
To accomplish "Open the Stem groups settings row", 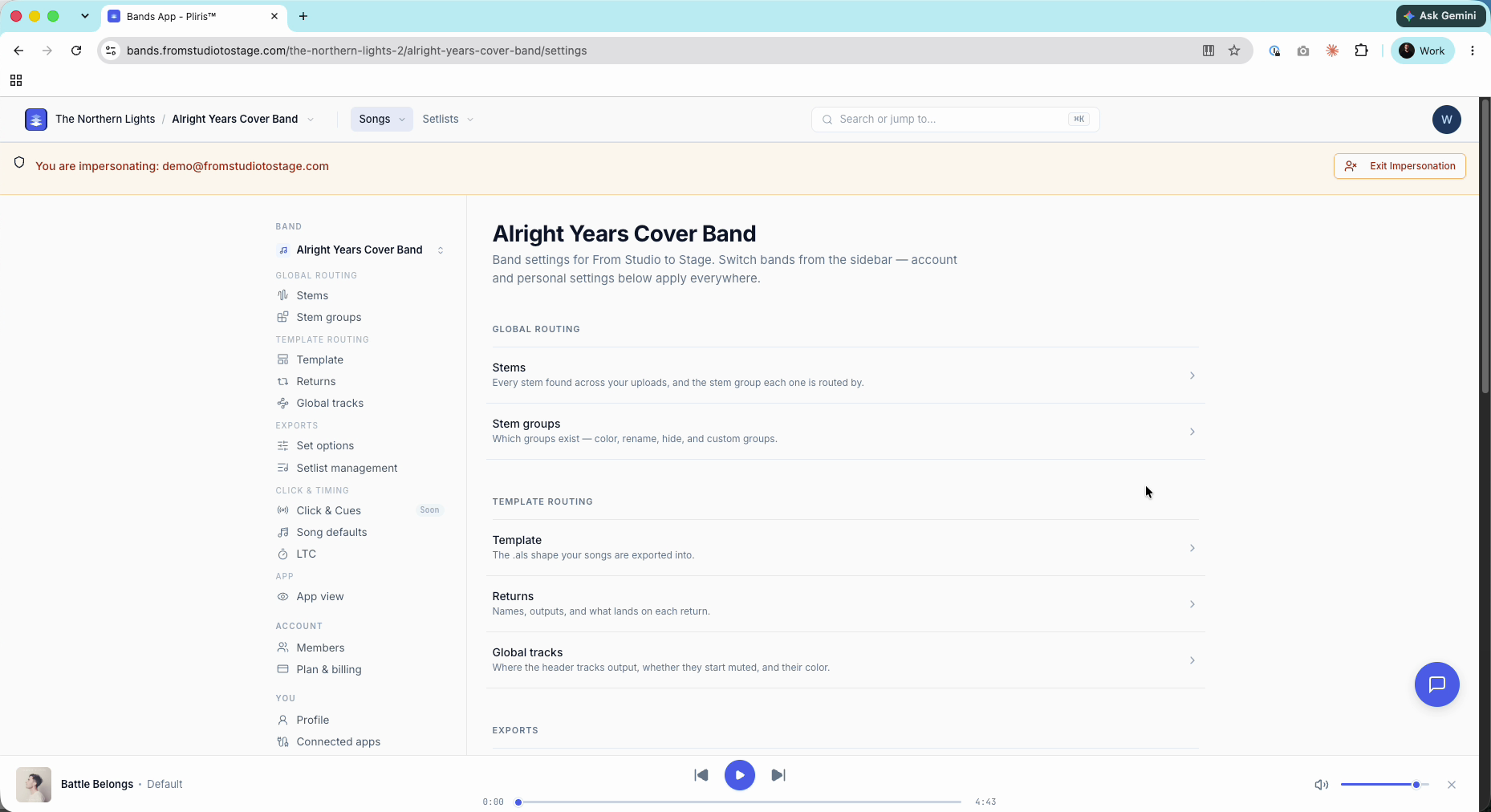I will point(845,431).
